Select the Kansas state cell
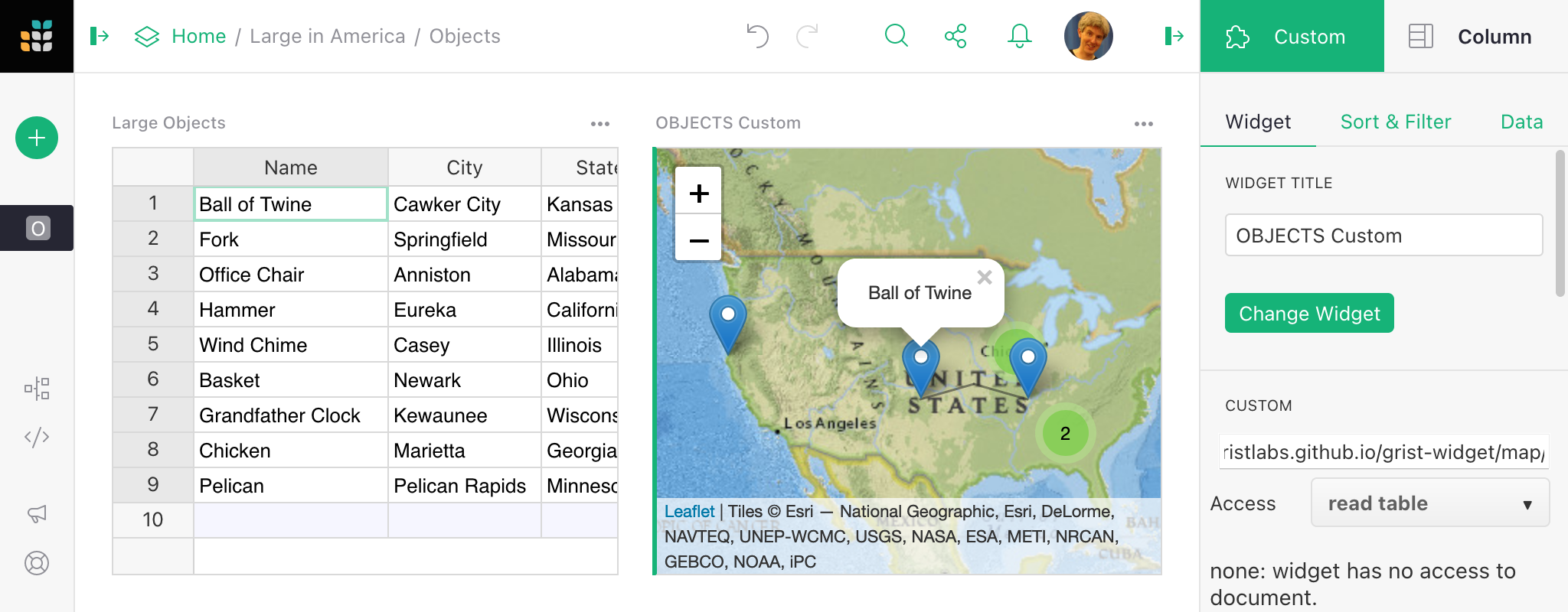The width and height of the screenshot is (1568, 612). click(580, 203)
